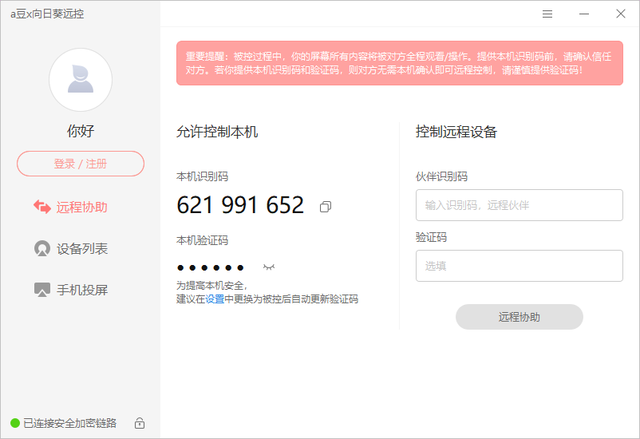Viewport: 640px width, 439px height.
Task: Select the 远程协助 sidebar tab
Action: coord(71,207)
